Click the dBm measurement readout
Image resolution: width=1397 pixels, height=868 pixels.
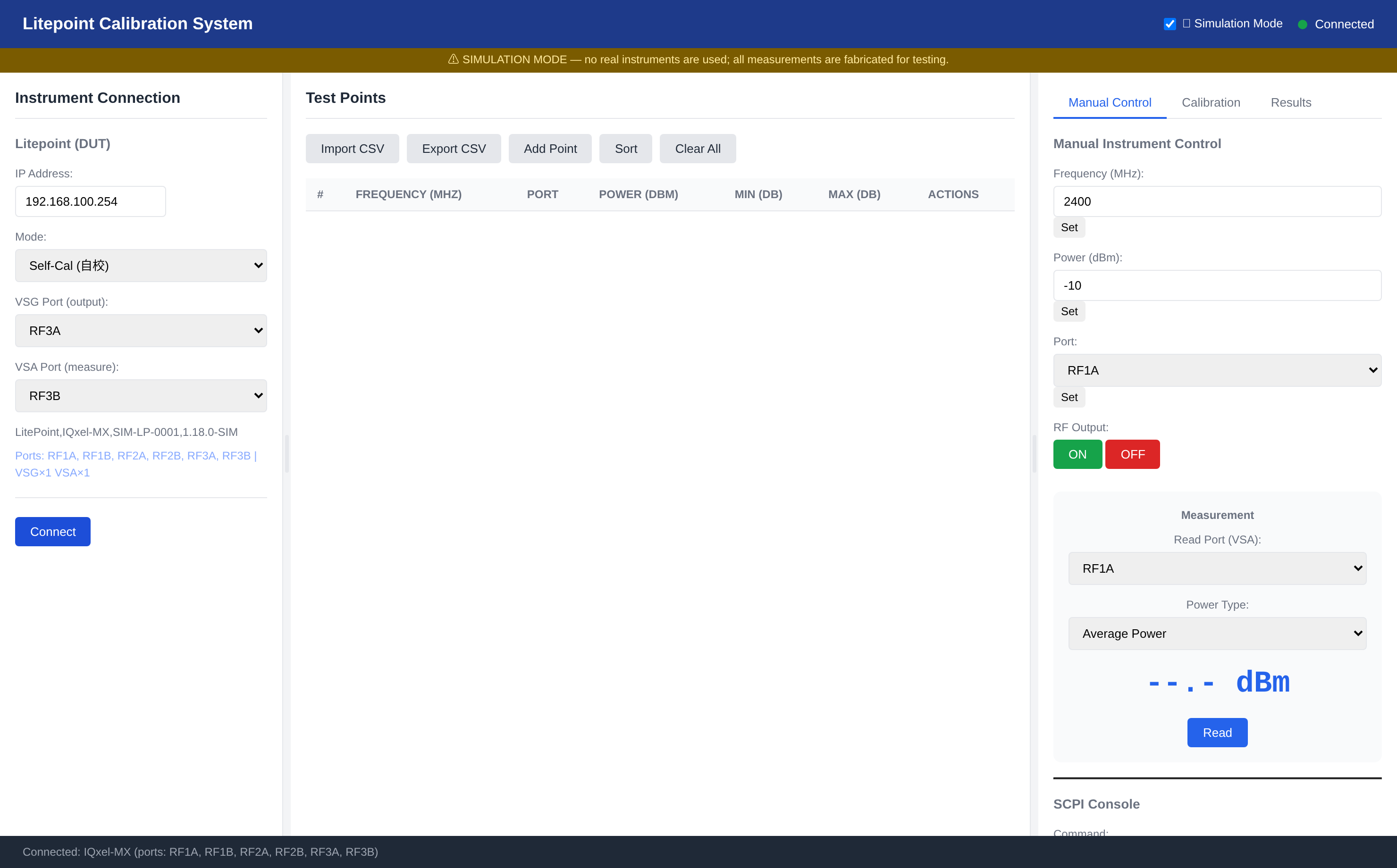[x=1217, y=683]
